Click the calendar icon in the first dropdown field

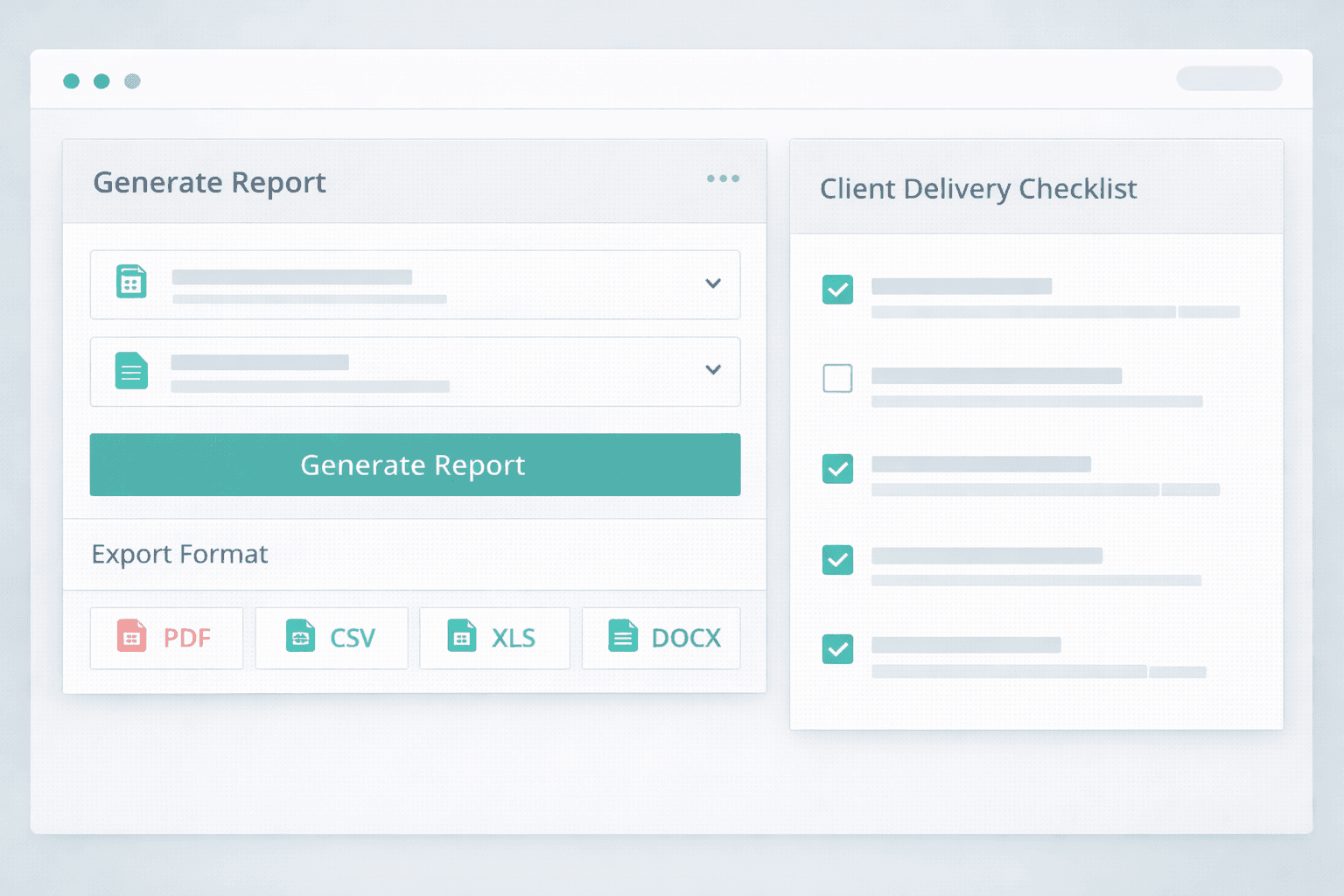click(x=131, y=280)
